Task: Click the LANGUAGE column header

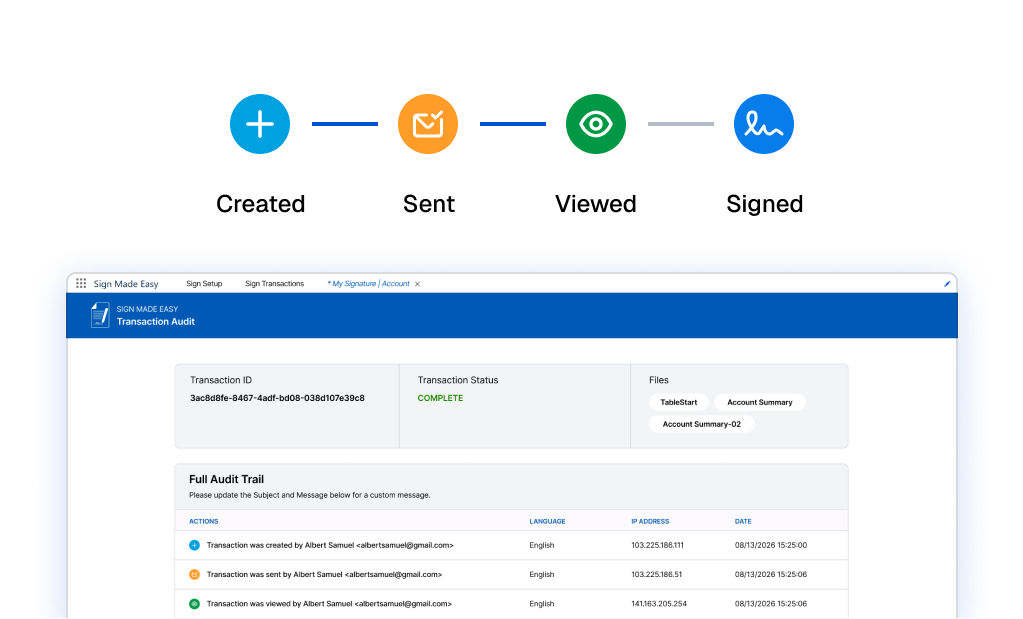Action: (547, 521)
